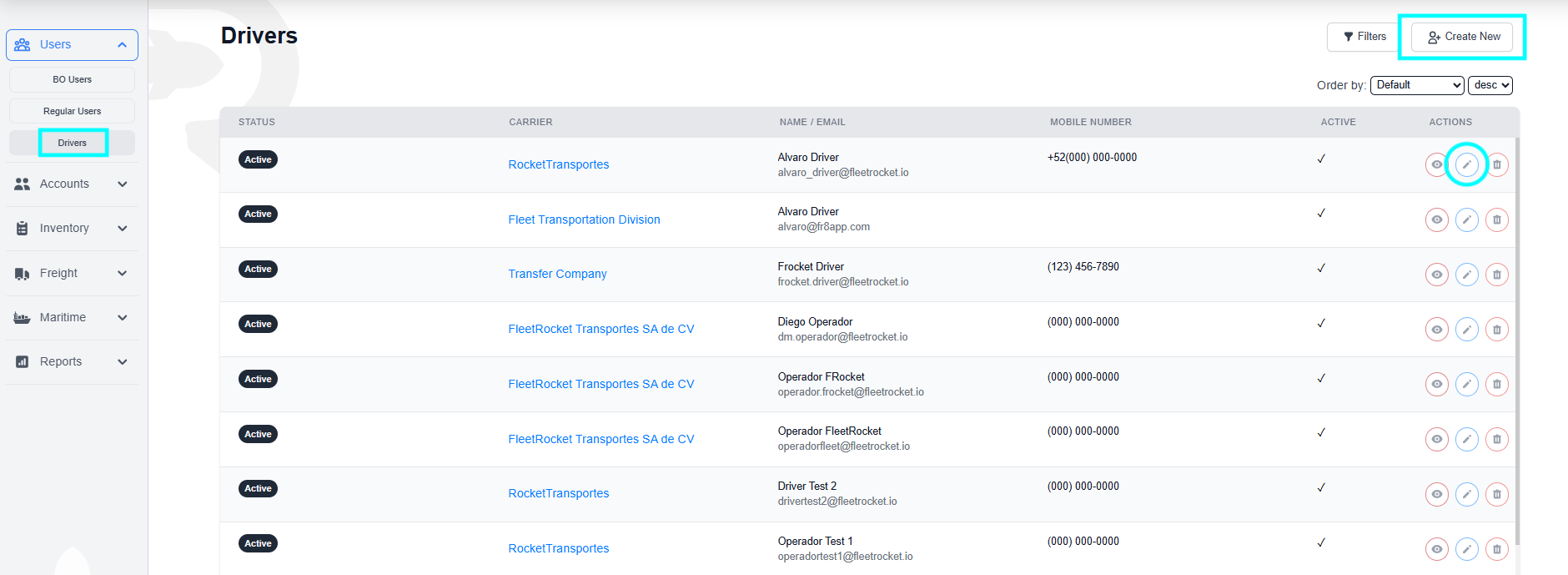The image size is (1568, 575).
Task: View Operador FRocket eye icon
Action: [x=1436, y=384]
